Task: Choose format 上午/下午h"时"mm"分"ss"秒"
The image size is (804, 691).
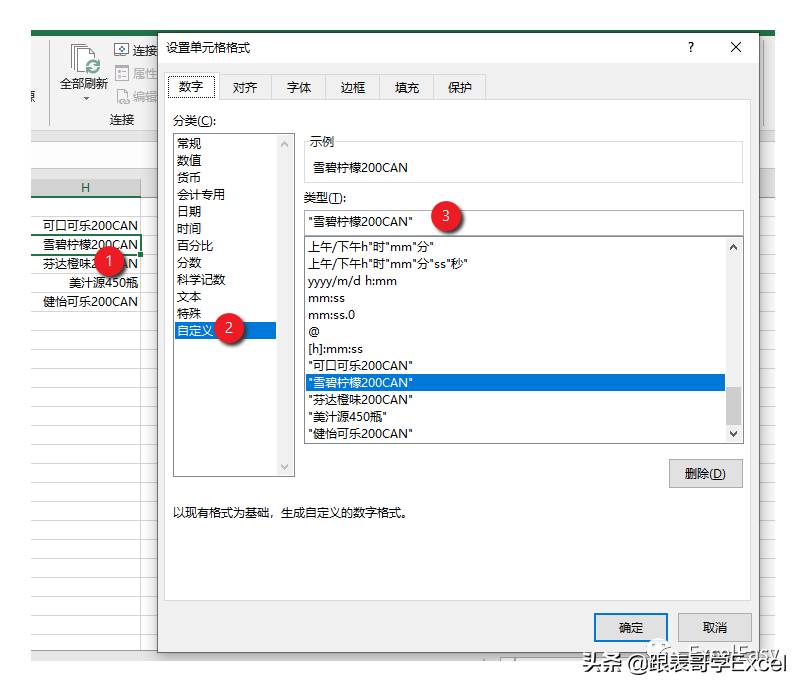Action: tap(515, 263)
